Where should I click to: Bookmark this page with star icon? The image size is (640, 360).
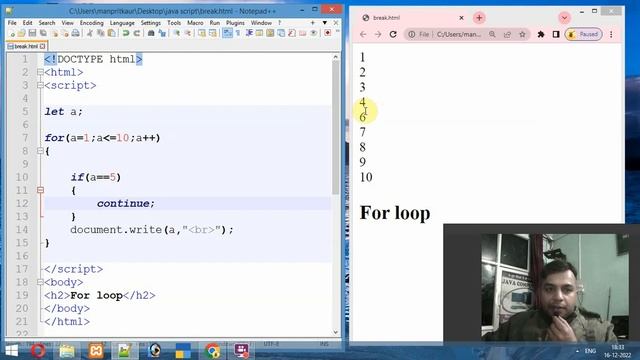[522, 34]
